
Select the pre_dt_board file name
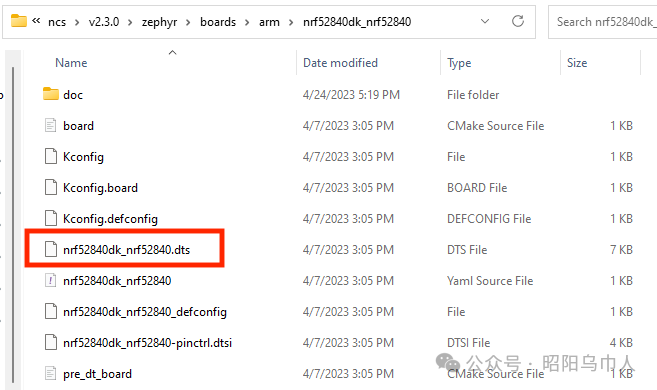pos(97,374)
